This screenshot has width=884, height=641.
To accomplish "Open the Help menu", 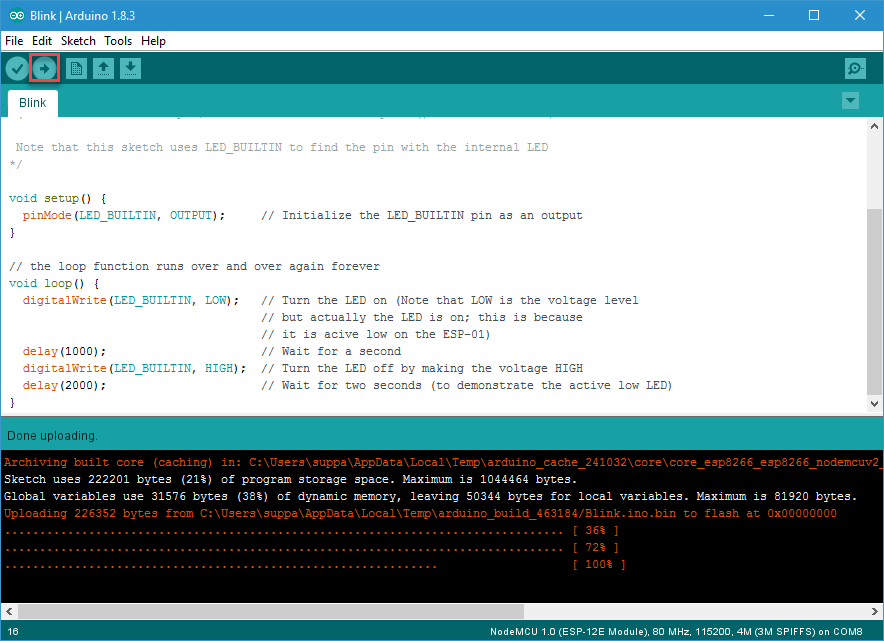I will tap(153, 41).
